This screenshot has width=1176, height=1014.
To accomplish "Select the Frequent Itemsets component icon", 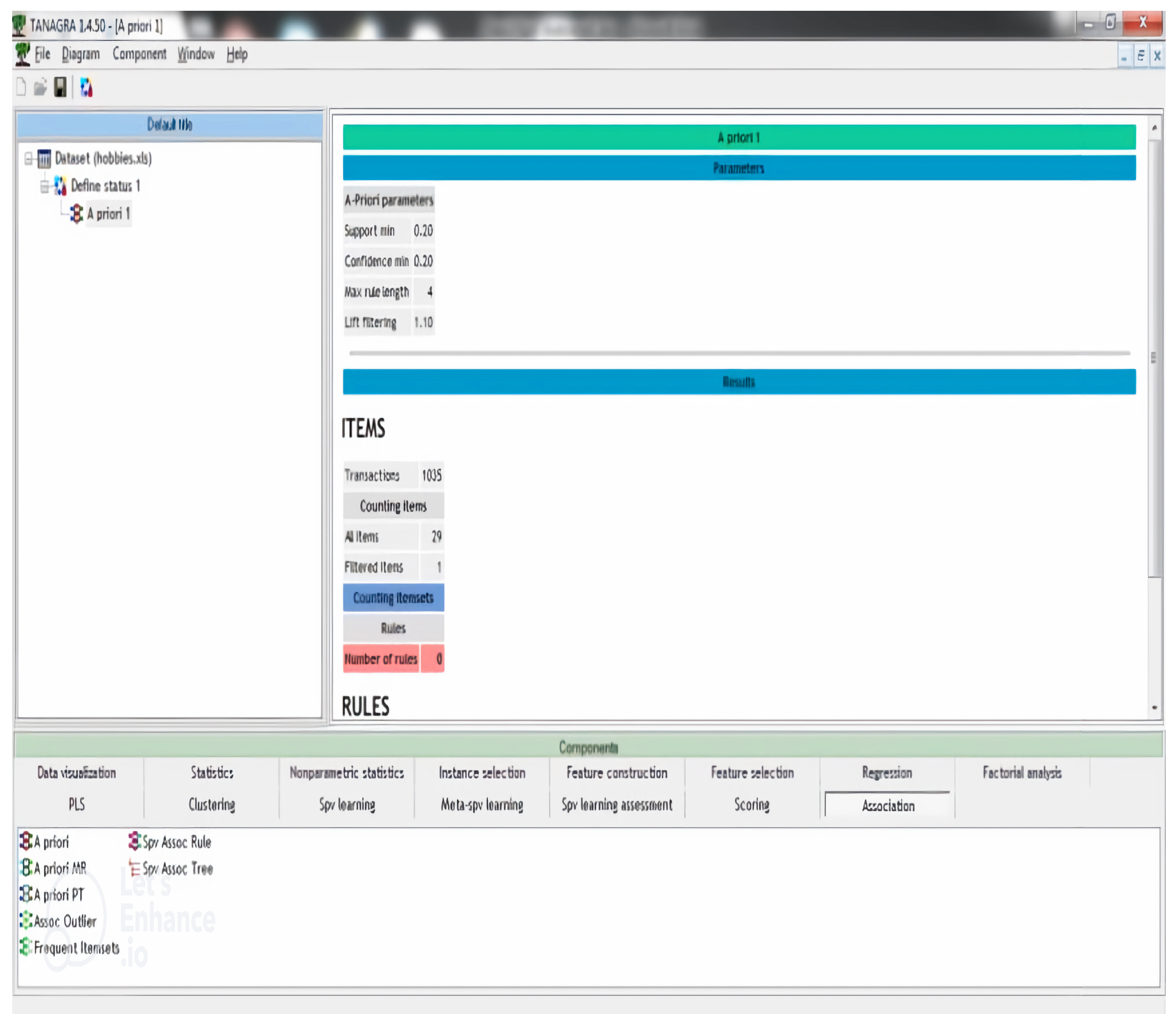I will 26,947.
